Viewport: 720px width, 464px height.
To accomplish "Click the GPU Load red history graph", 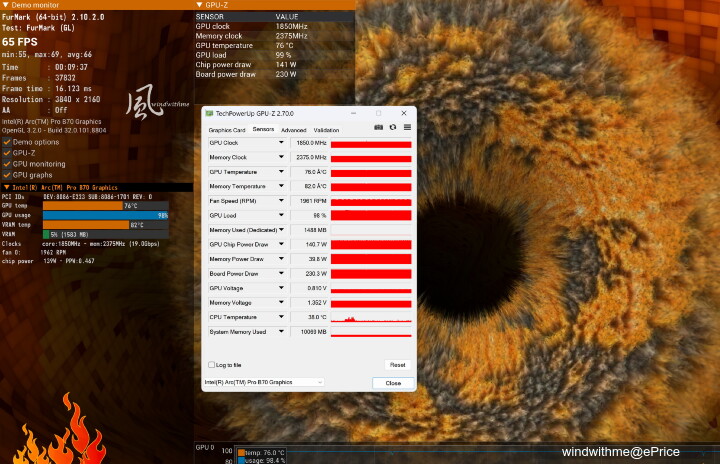I will [371, 215].
